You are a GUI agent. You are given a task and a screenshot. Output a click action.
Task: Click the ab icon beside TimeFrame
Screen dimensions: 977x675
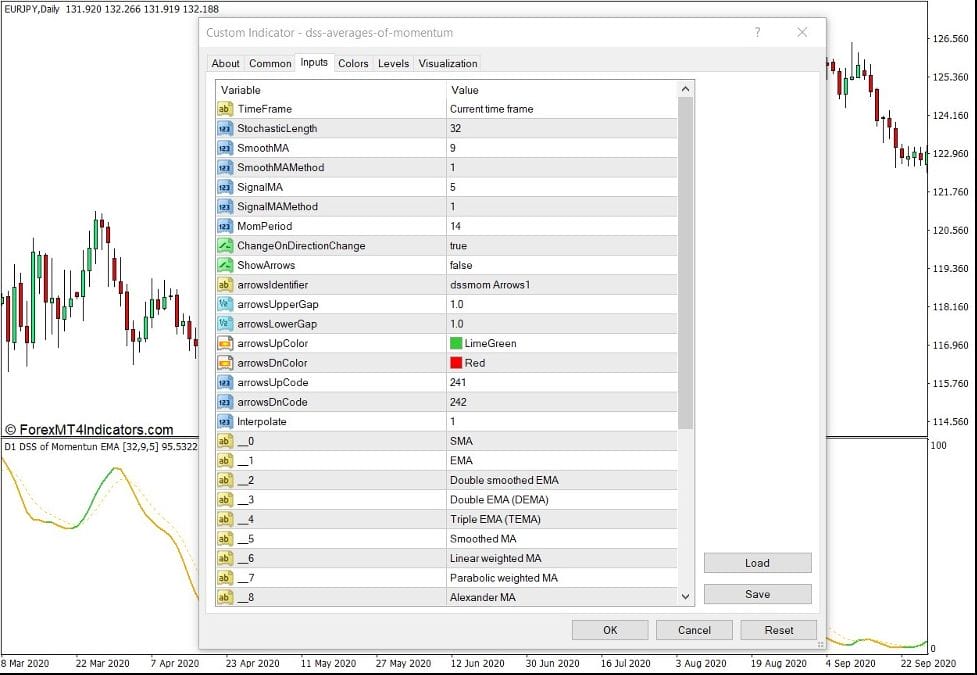coord(224,109)
